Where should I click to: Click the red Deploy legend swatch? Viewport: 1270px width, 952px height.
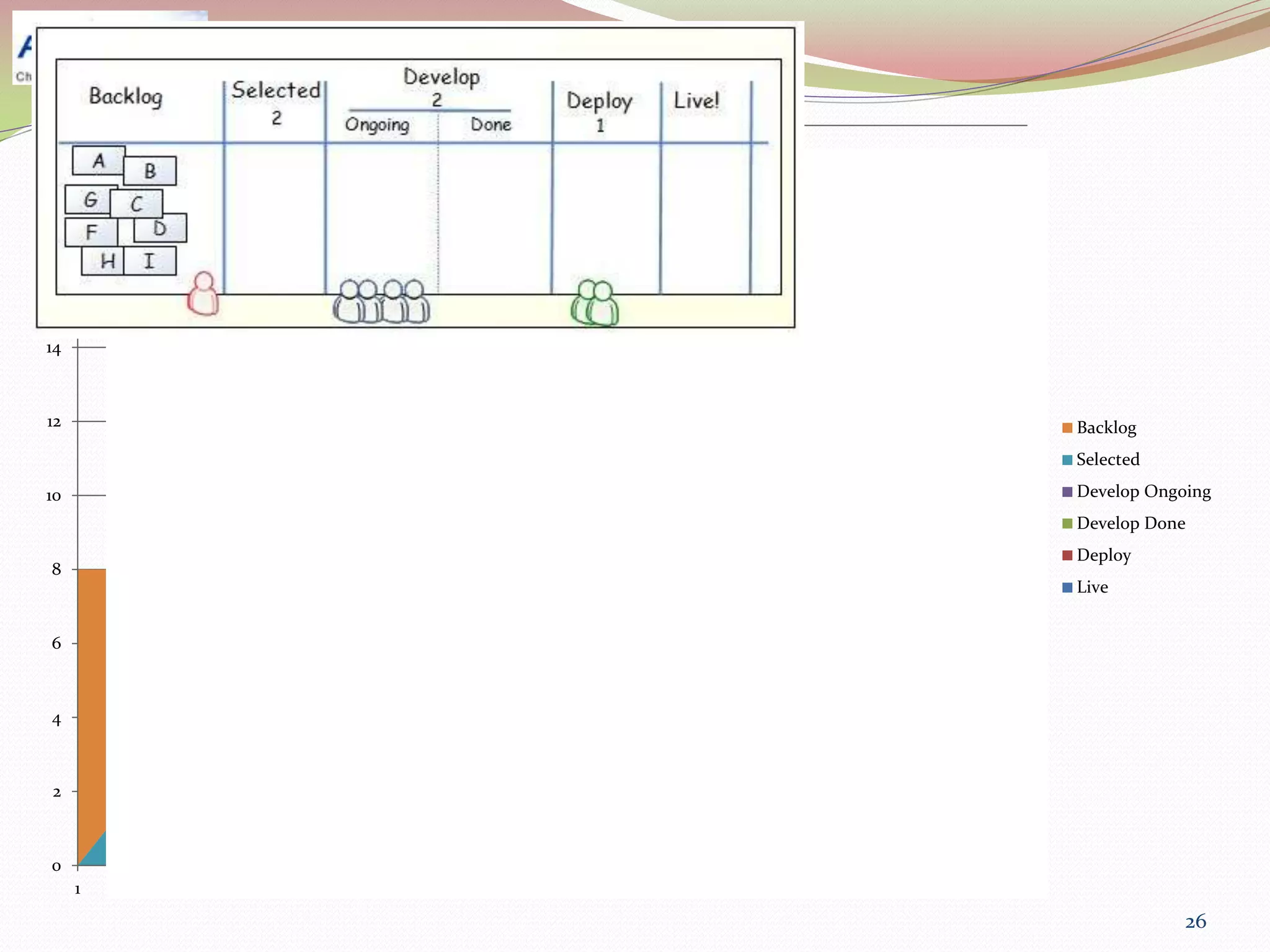click(1067, 555)
